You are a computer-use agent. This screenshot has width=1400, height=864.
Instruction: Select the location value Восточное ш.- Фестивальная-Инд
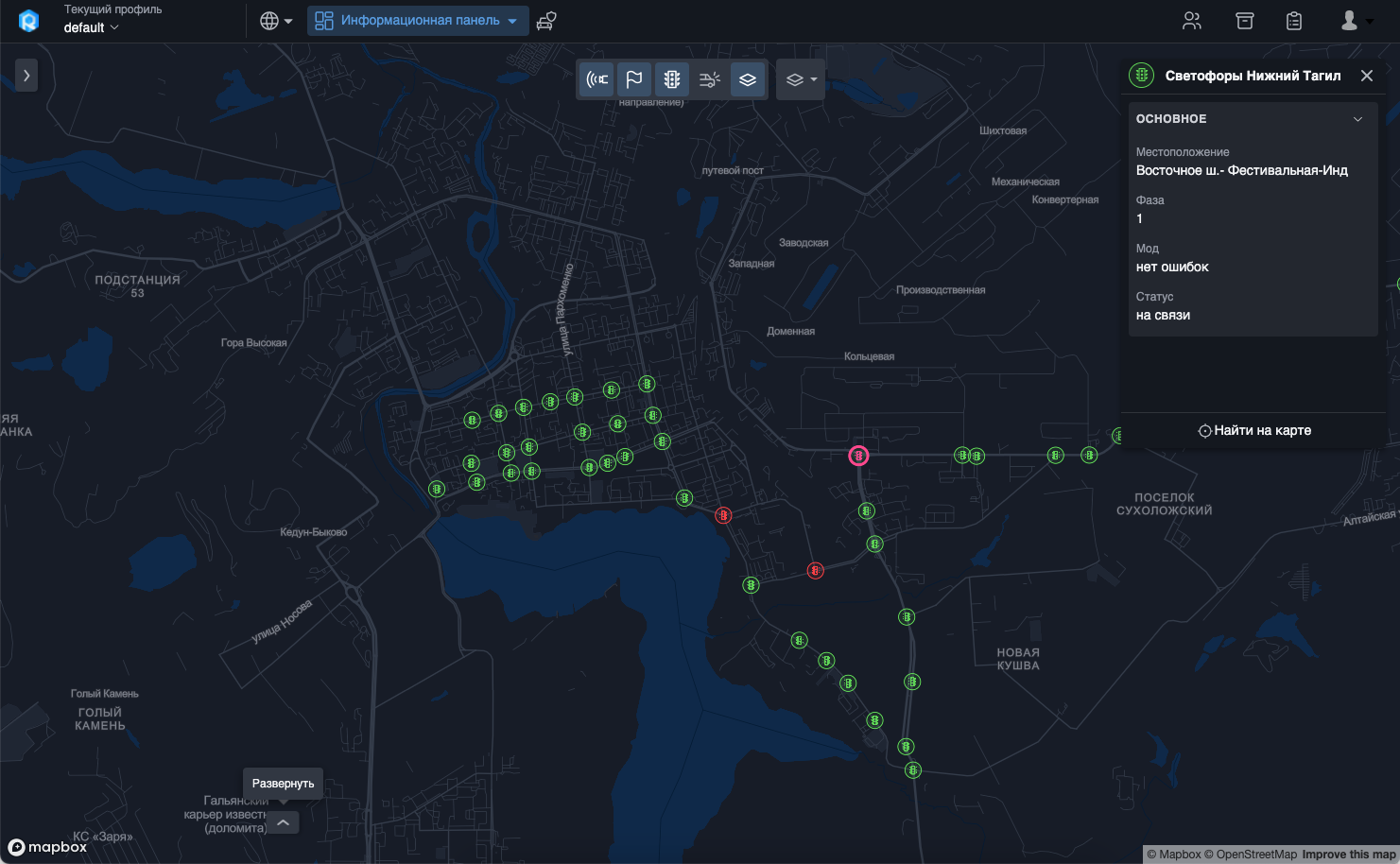coord(1241,171)
